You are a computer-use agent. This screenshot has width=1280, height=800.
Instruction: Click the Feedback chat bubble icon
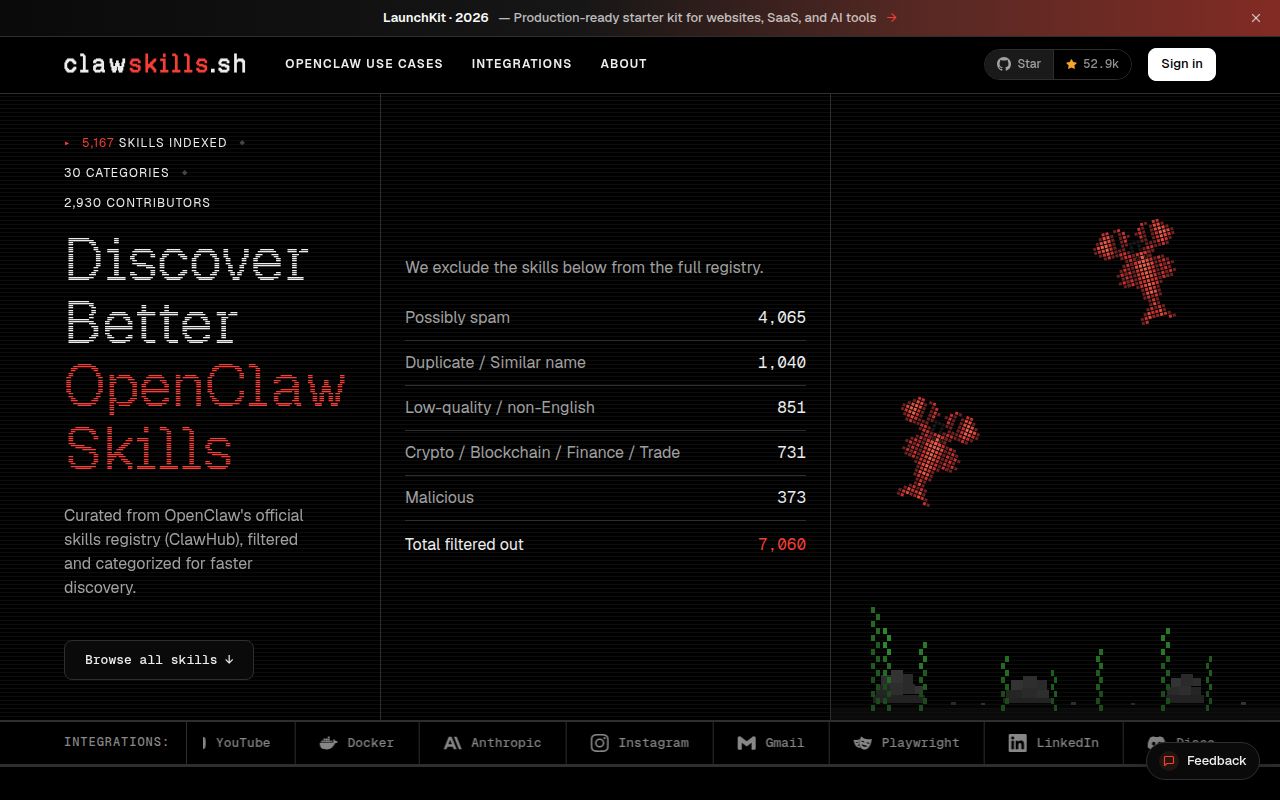(1168, 761)
